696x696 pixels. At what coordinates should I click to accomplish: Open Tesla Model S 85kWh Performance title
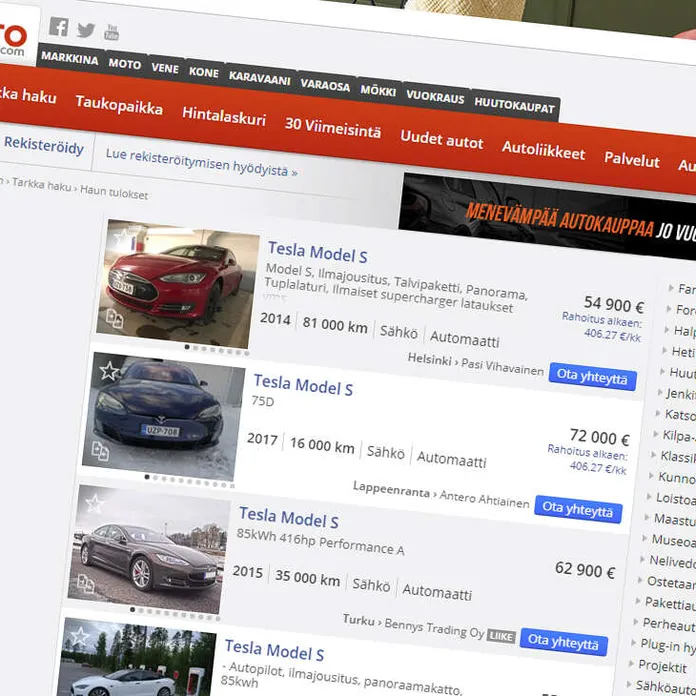(x=289, y=518)
